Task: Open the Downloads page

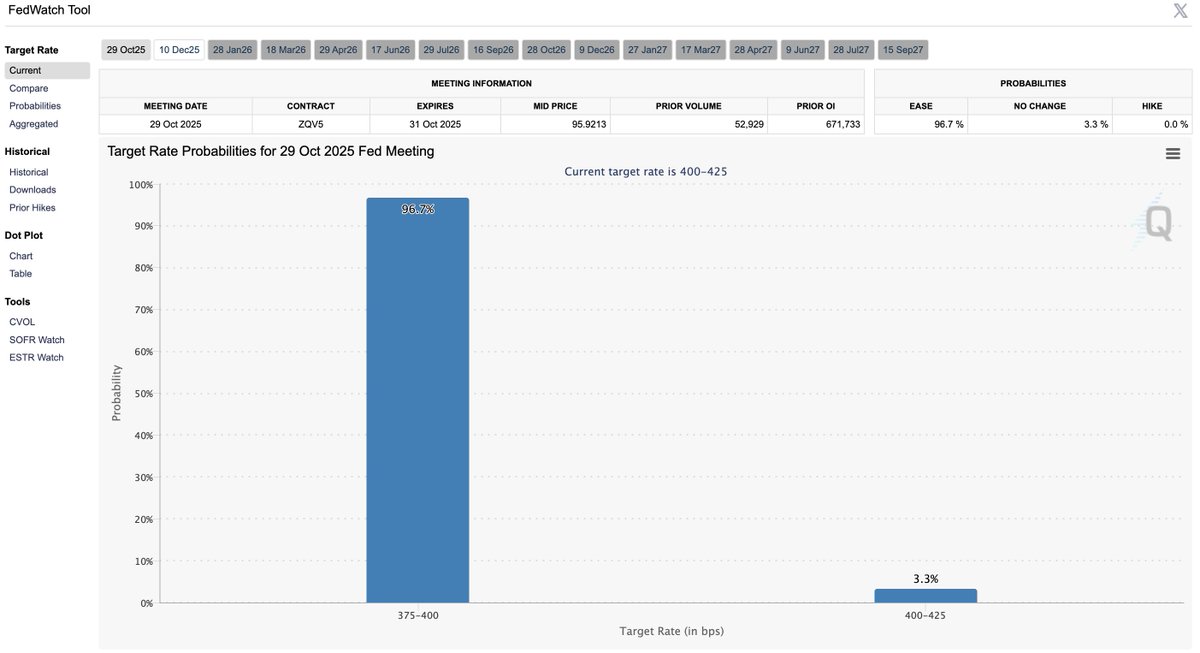Action: pos(33,190)
